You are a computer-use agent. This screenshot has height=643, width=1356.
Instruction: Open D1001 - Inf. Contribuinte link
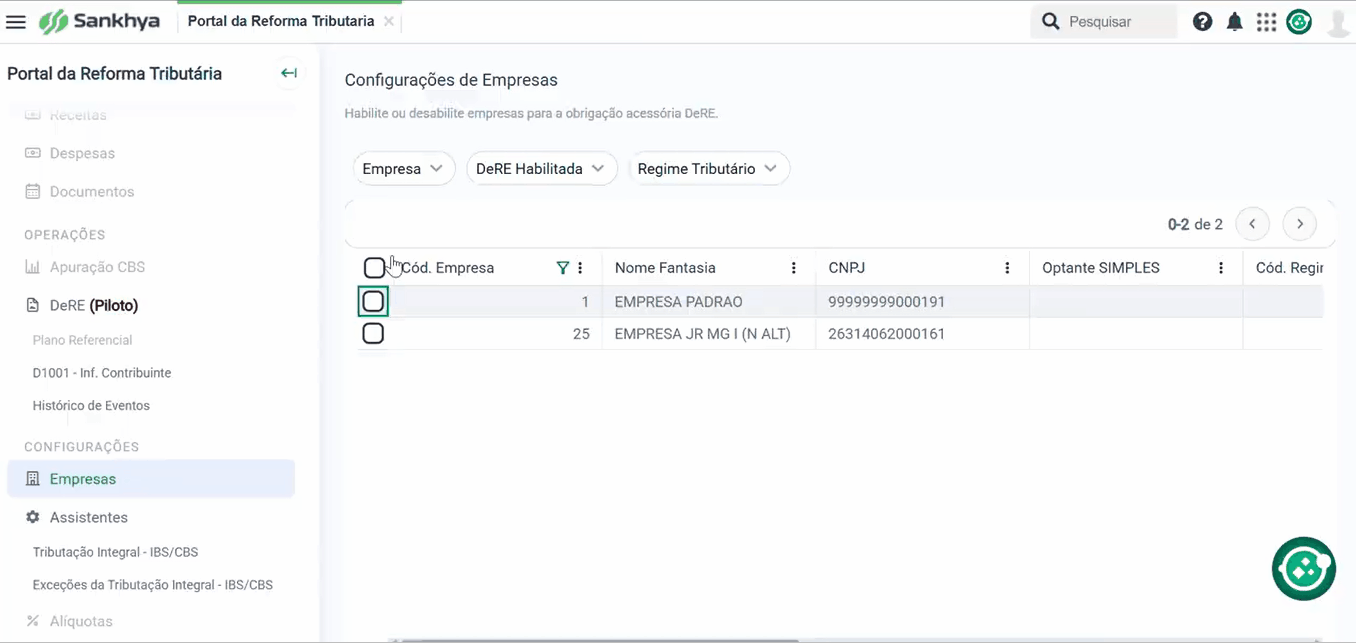102,373
